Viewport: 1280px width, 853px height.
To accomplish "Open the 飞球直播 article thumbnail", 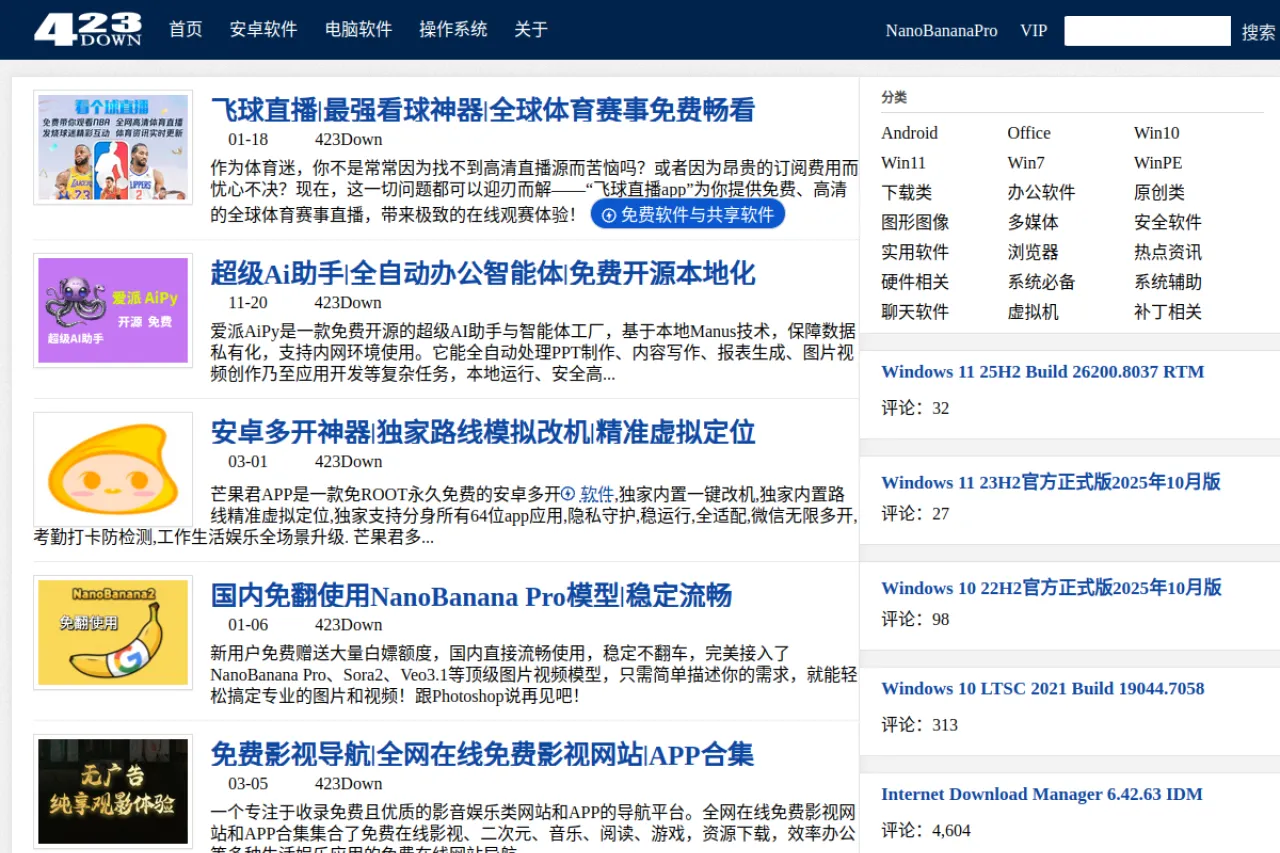I will coord(113,147).
